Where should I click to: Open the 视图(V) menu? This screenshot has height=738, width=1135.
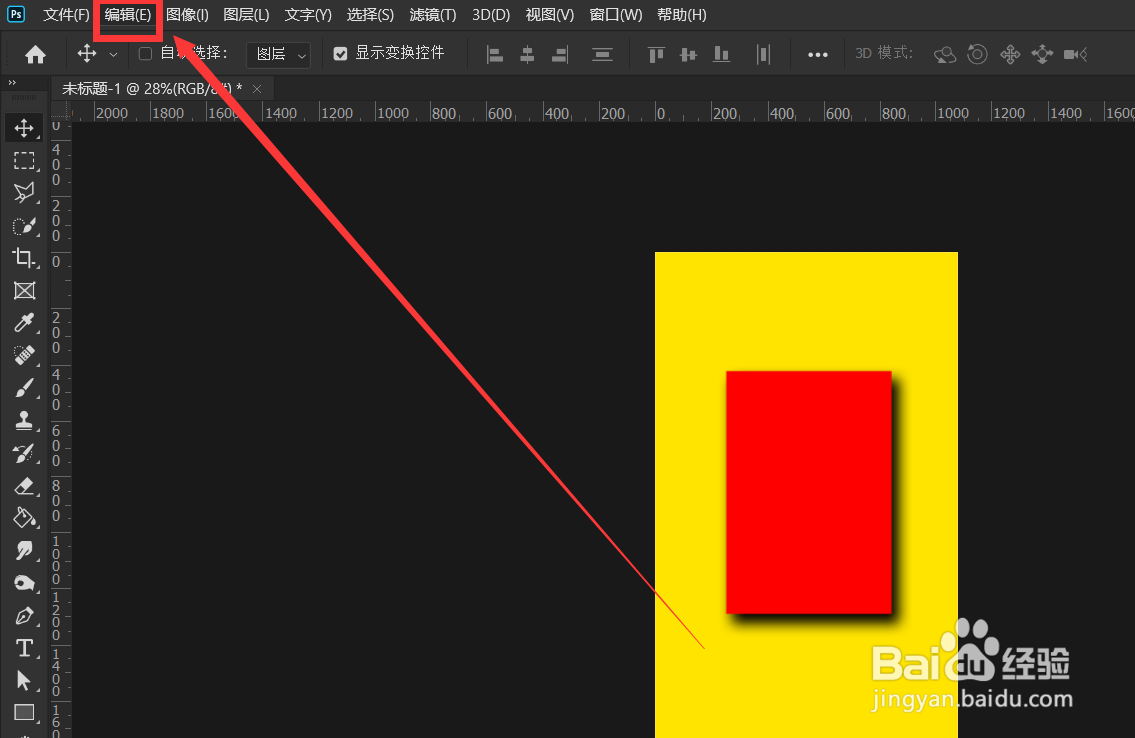[549, 14]
